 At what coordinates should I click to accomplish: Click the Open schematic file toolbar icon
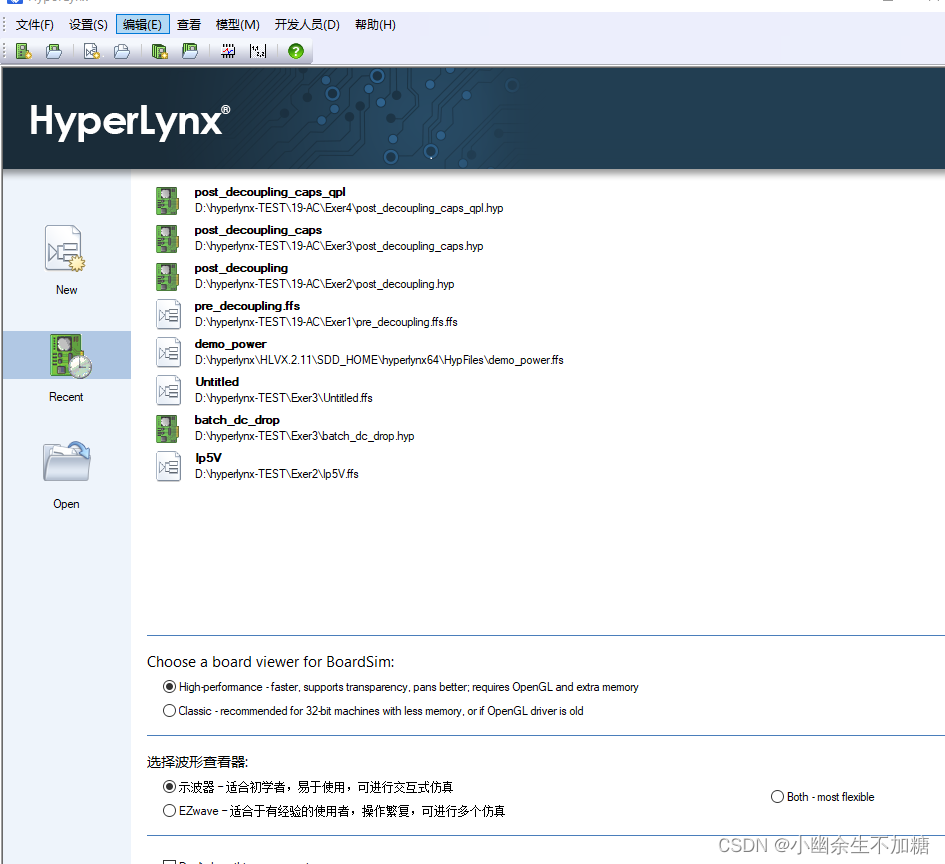[122, 51]
